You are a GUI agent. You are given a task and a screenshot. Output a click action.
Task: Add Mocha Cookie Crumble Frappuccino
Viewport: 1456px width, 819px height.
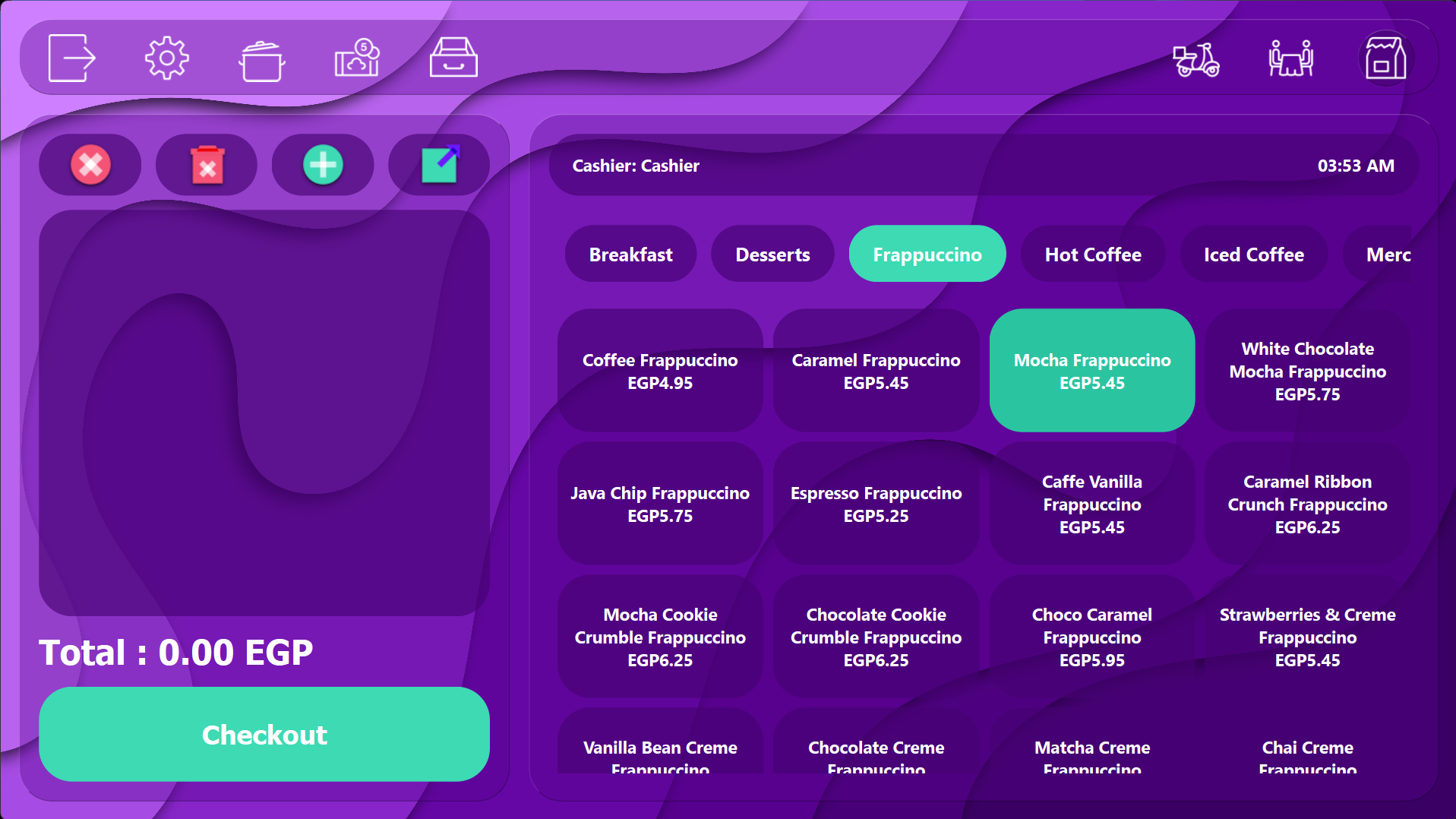[660, 637]
